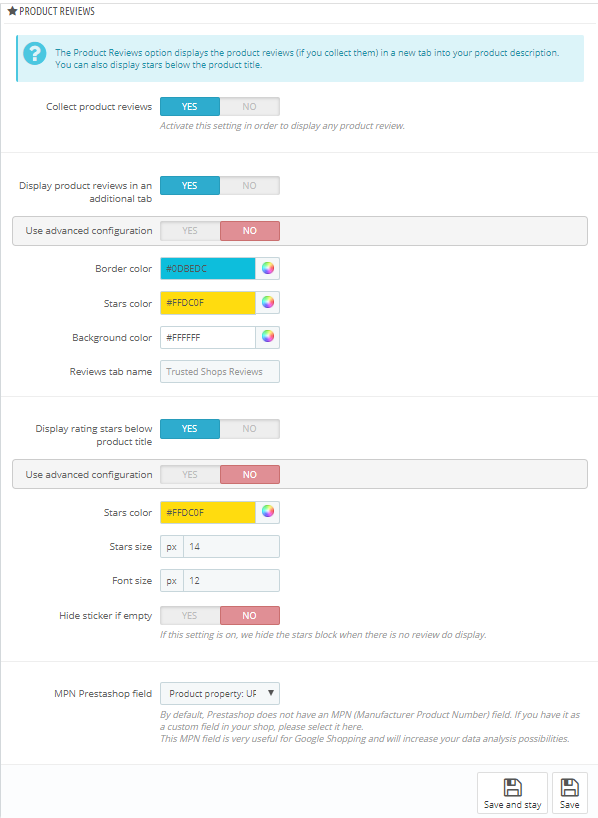Screen dimensions: 598x818
Task: Click the #0DBEDC border color field
Action: pos(208,269)
